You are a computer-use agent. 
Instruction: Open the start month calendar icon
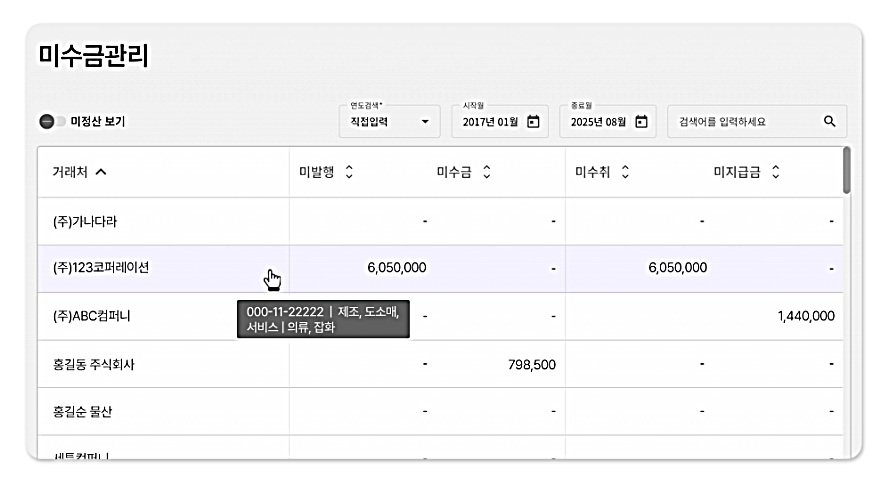point(533,122)
